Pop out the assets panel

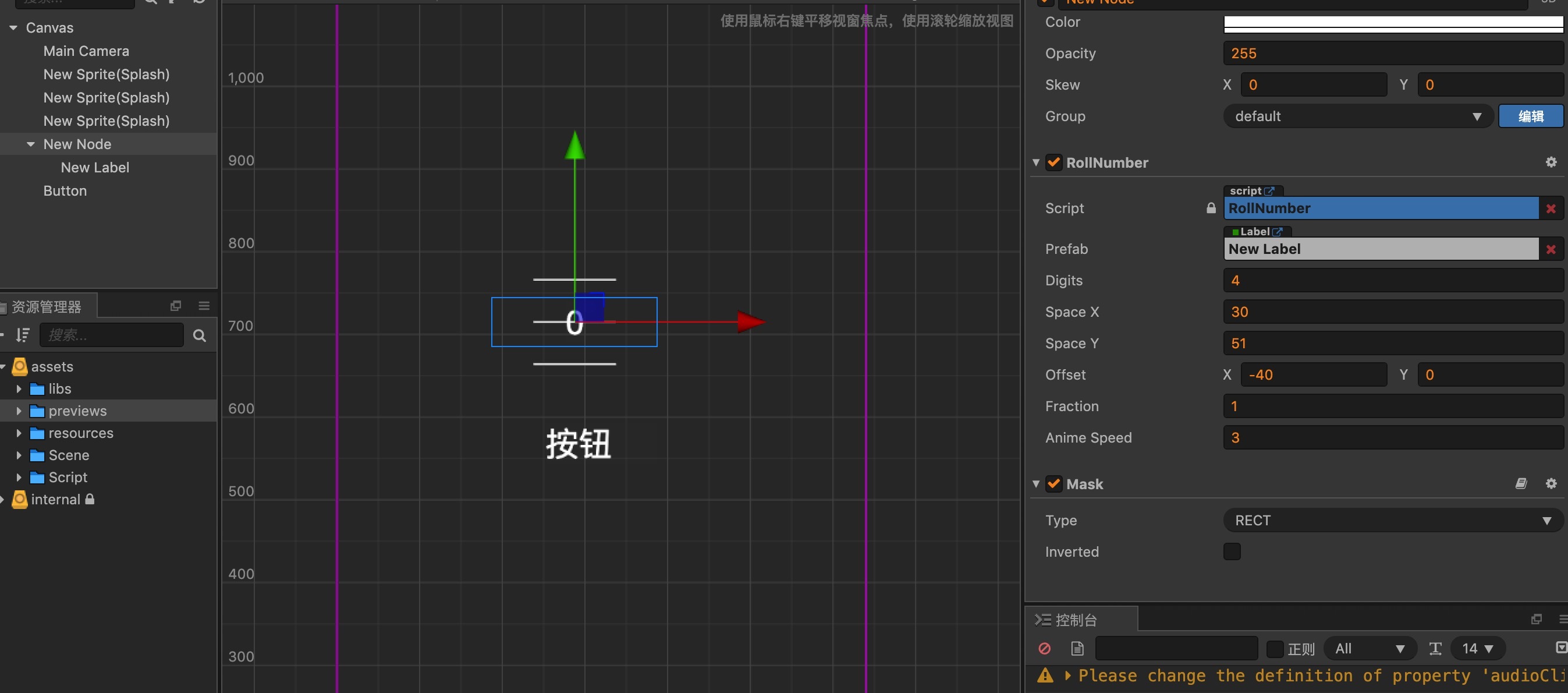[x=175, y=306]
